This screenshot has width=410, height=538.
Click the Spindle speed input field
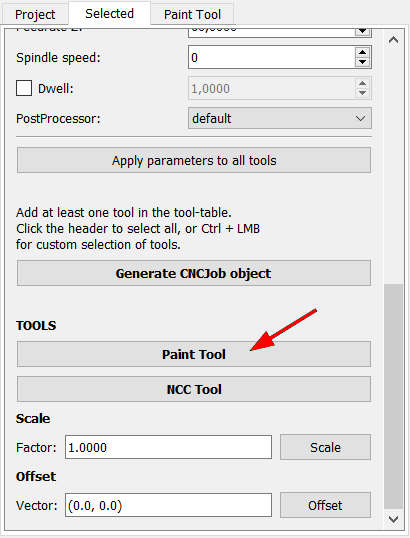pos(271,57)
